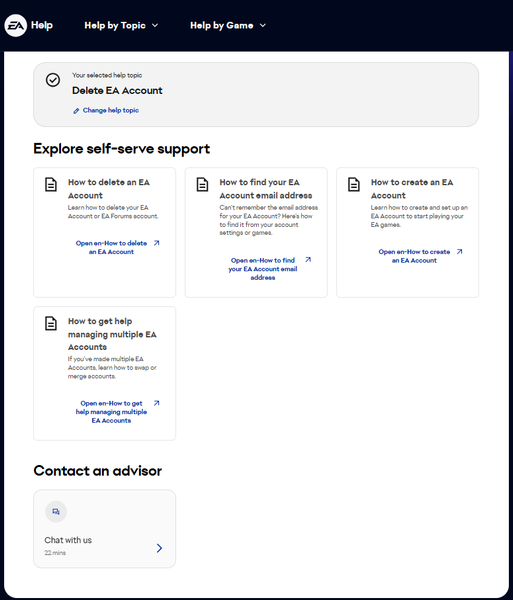The image size is (513, 600).
Task: Click document icon on managing multiple EA Accounts card
Action: pos(51,323)
